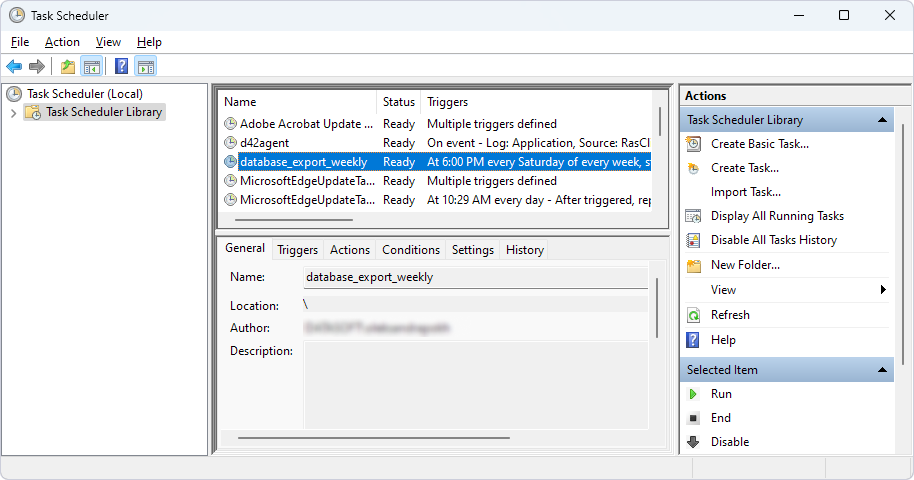Open the Help menu
Viewport: 914px width, 480px height.
149,42
